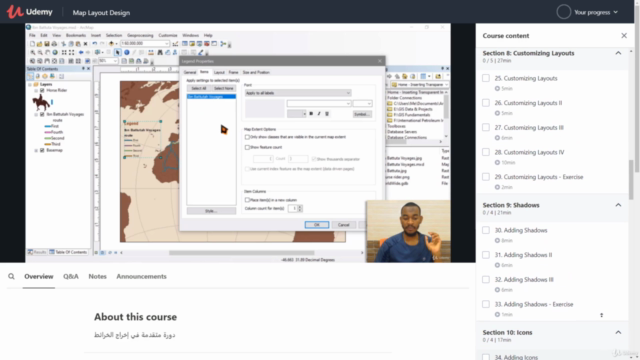The width and height of the screenshot is (640, 360).
Task: Click the ArcMap New document icon
Action: pos(32,44)
